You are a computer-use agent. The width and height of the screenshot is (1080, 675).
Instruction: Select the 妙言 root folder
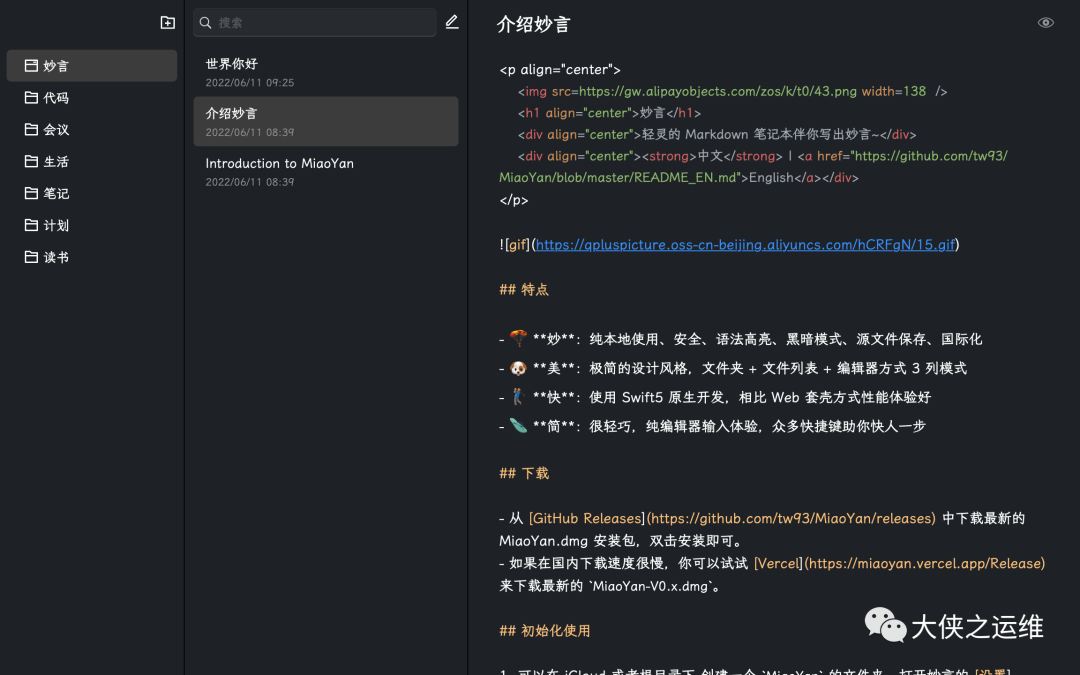[92, 65]
